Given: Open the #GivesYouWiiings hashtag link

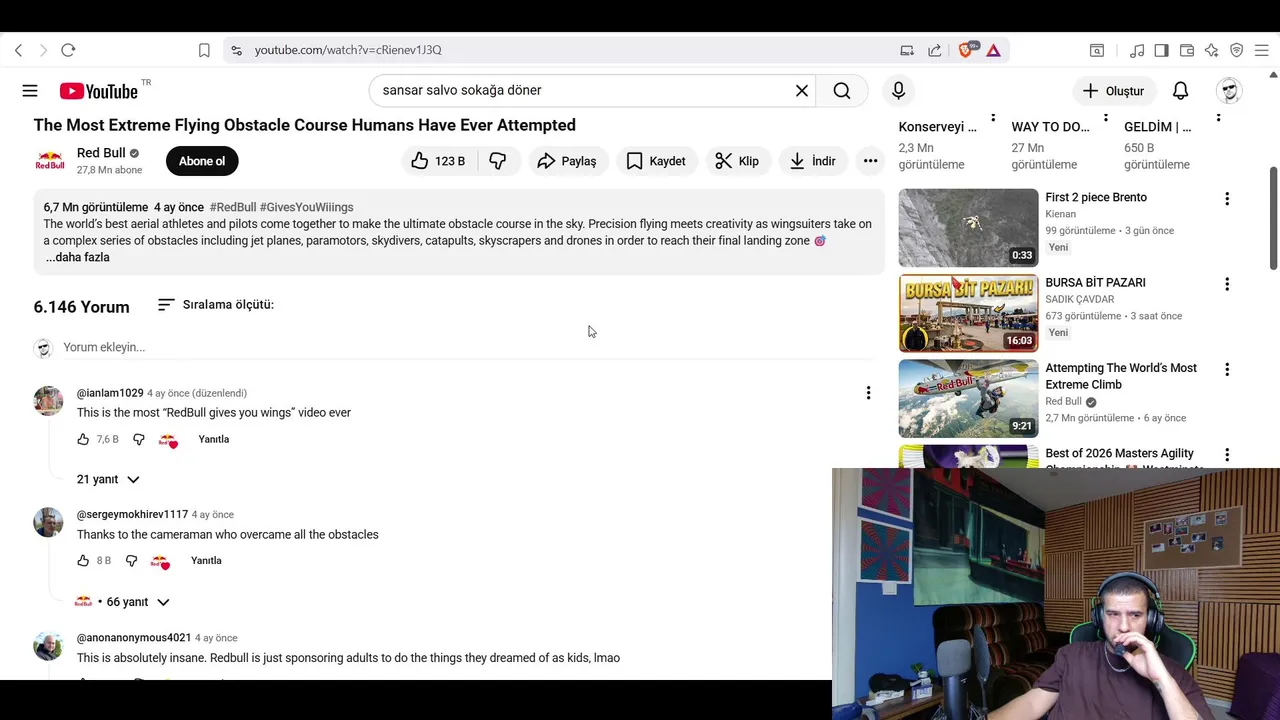Looking at the screenshot, I should coord(306,207).
